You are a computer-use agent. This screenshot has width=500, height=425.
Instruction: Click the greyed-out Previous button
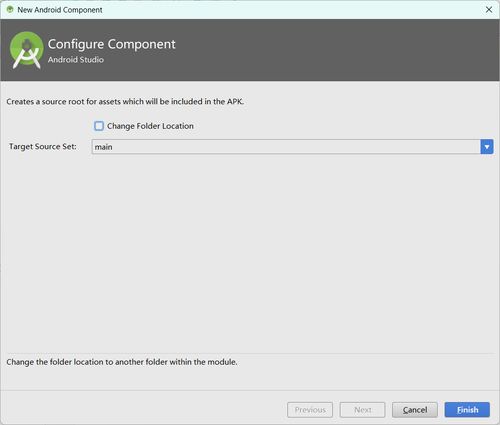[310, 410]
